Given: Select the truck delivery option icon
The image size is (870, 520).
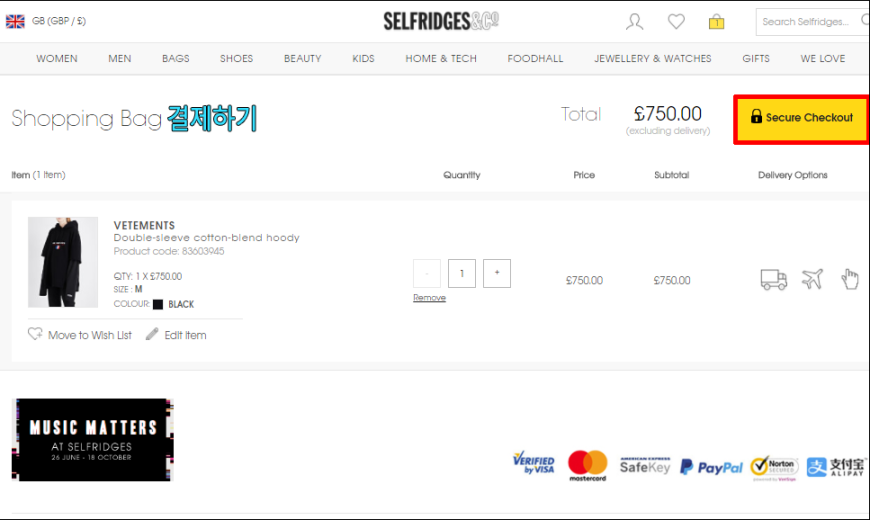Looking at the screenshot, I should coord(773,279).
